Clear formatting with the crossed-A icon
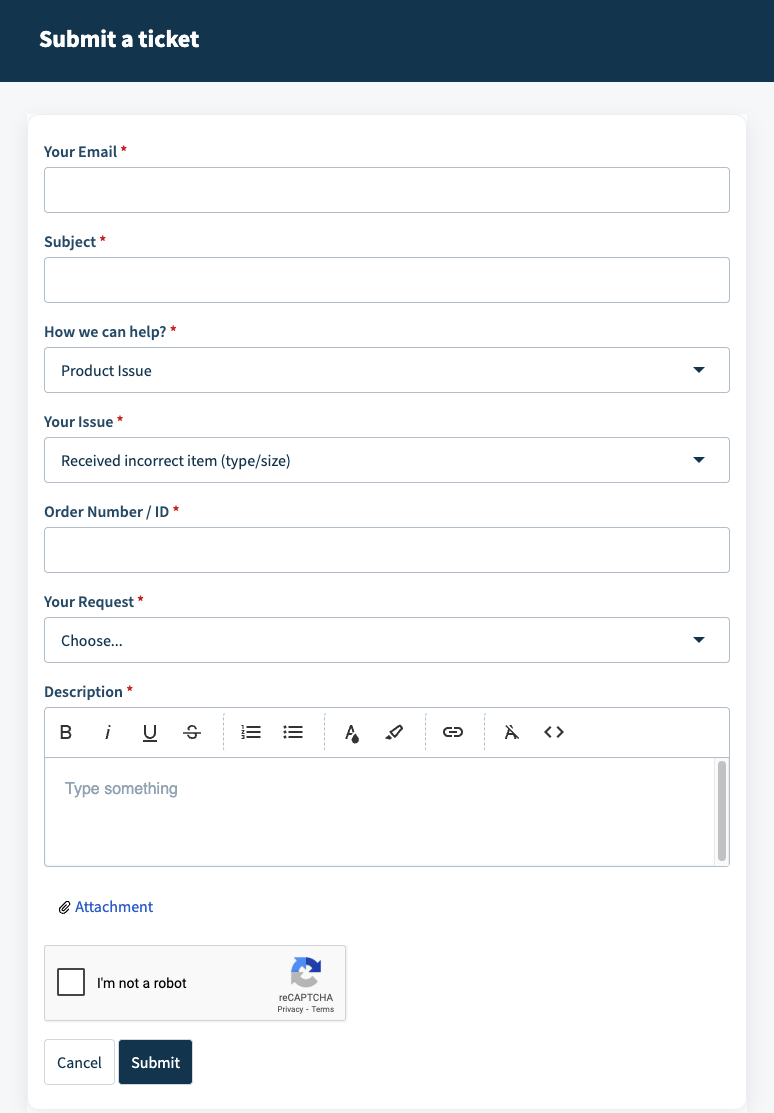This screenshot has height=1113, width=774. 511,732
